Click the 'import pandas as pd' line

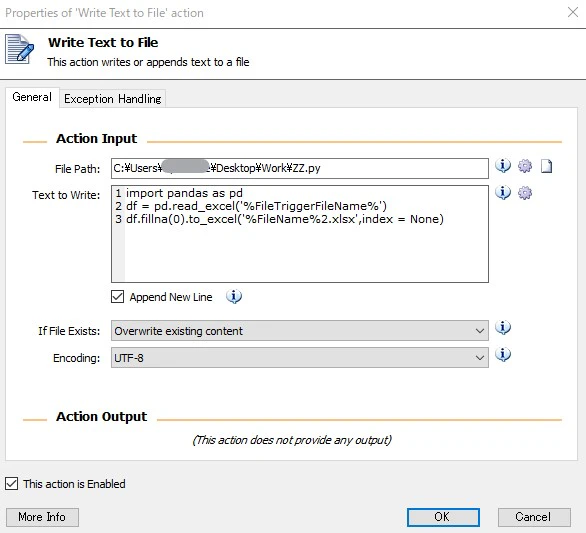click(x=184, y=193)
